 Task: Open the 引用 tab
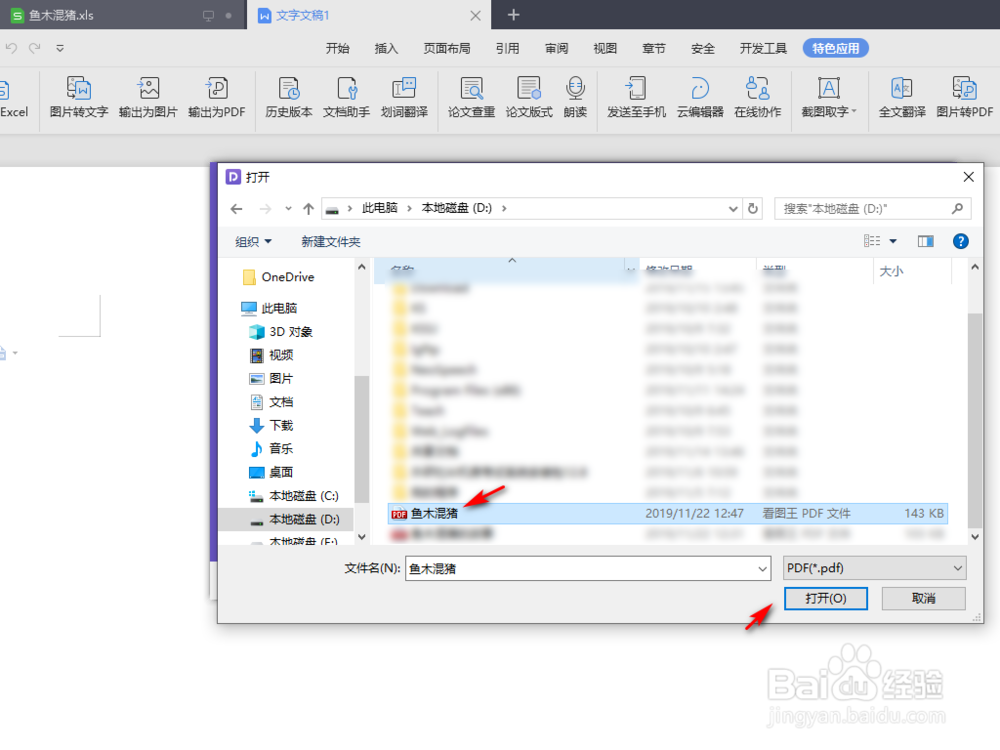[508, 48]
